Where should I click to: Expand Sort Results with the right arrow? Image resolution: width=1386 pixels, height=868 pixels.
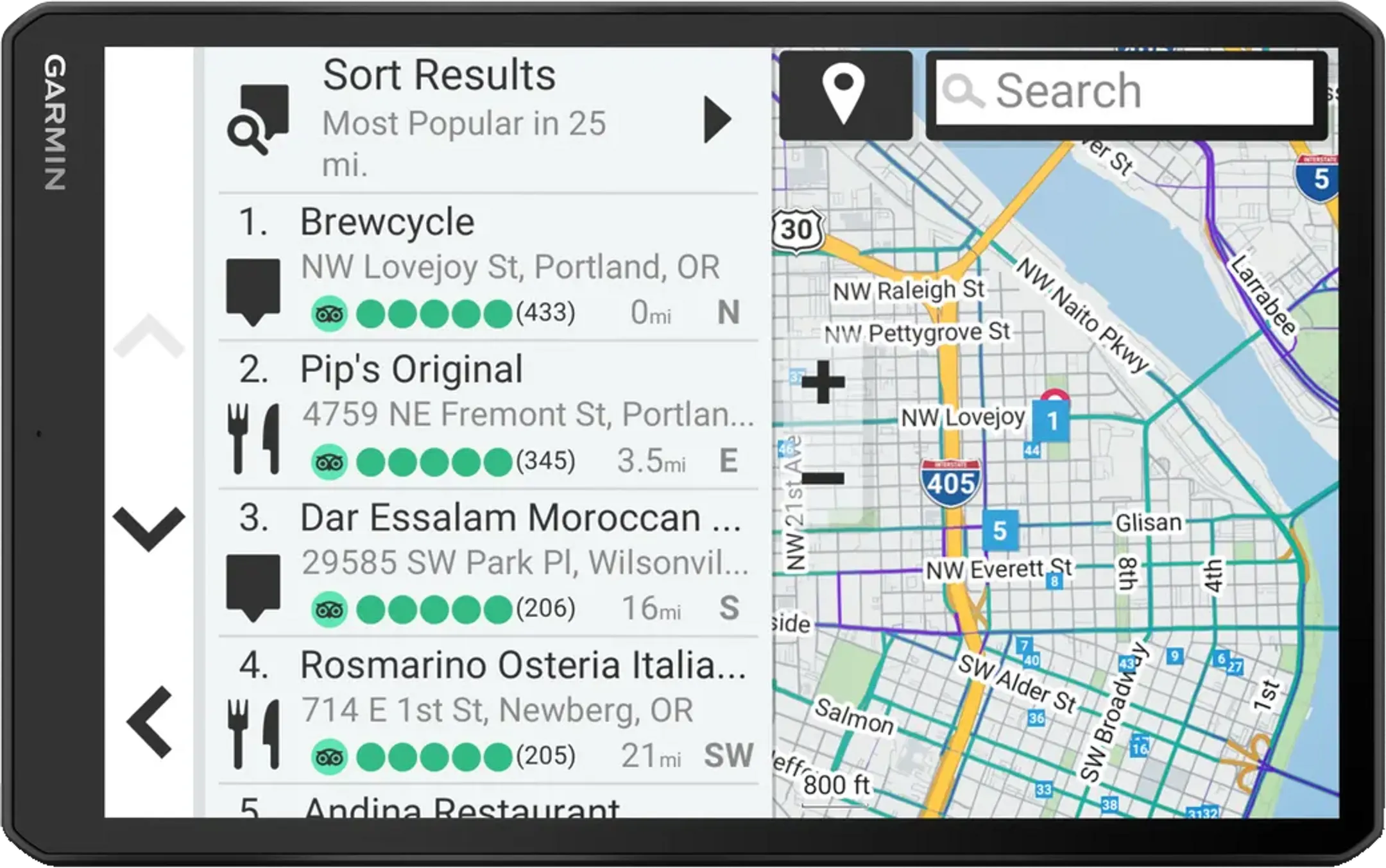[x=717, y=120]
